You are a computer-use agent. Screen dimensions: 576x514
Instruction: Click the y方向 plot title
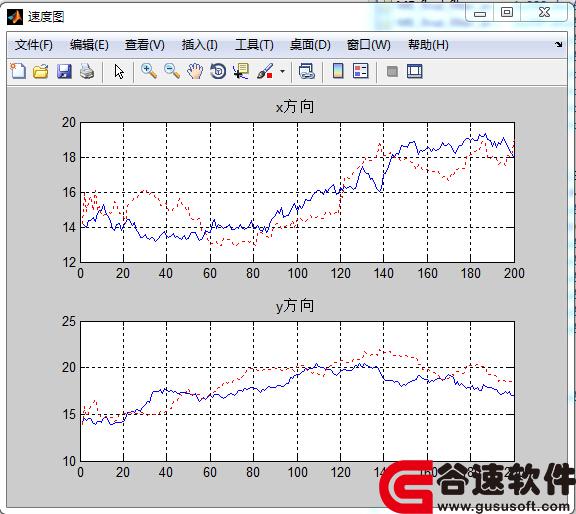click(x=295, y=306)
